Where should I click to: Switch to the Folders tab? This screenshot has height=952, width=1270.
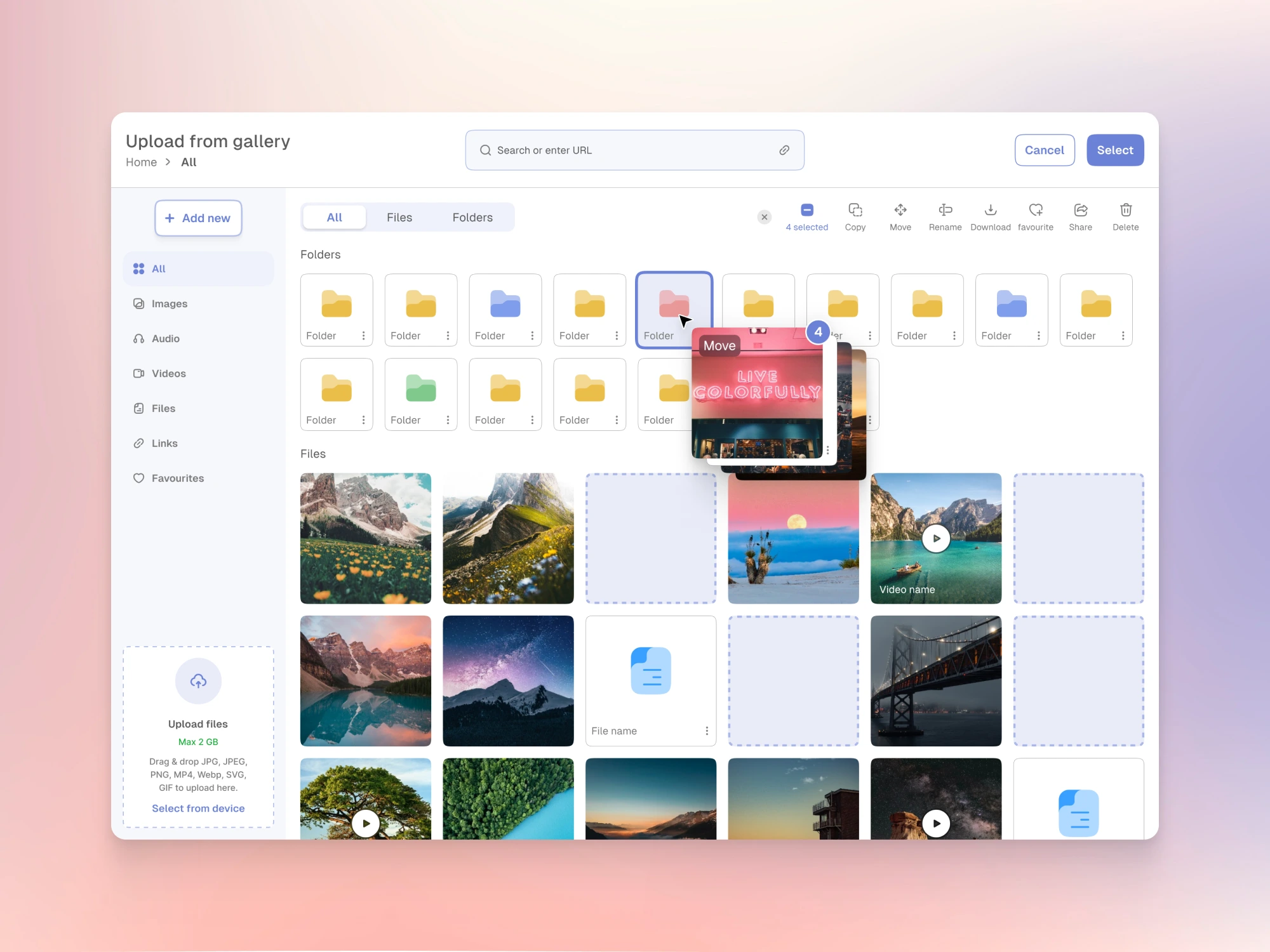472,218
